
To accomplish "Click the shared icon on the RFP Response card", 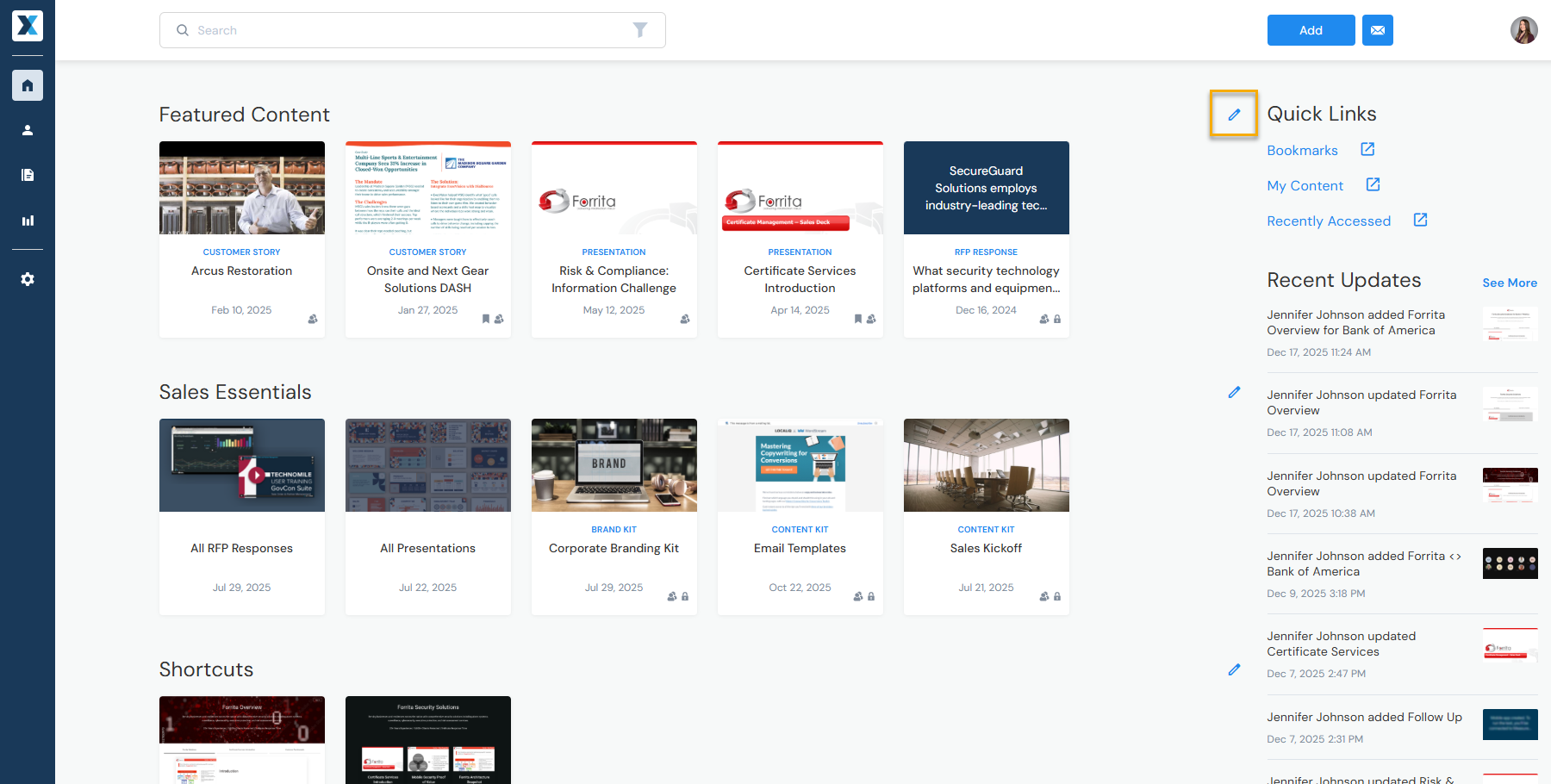I will 1044,319.
